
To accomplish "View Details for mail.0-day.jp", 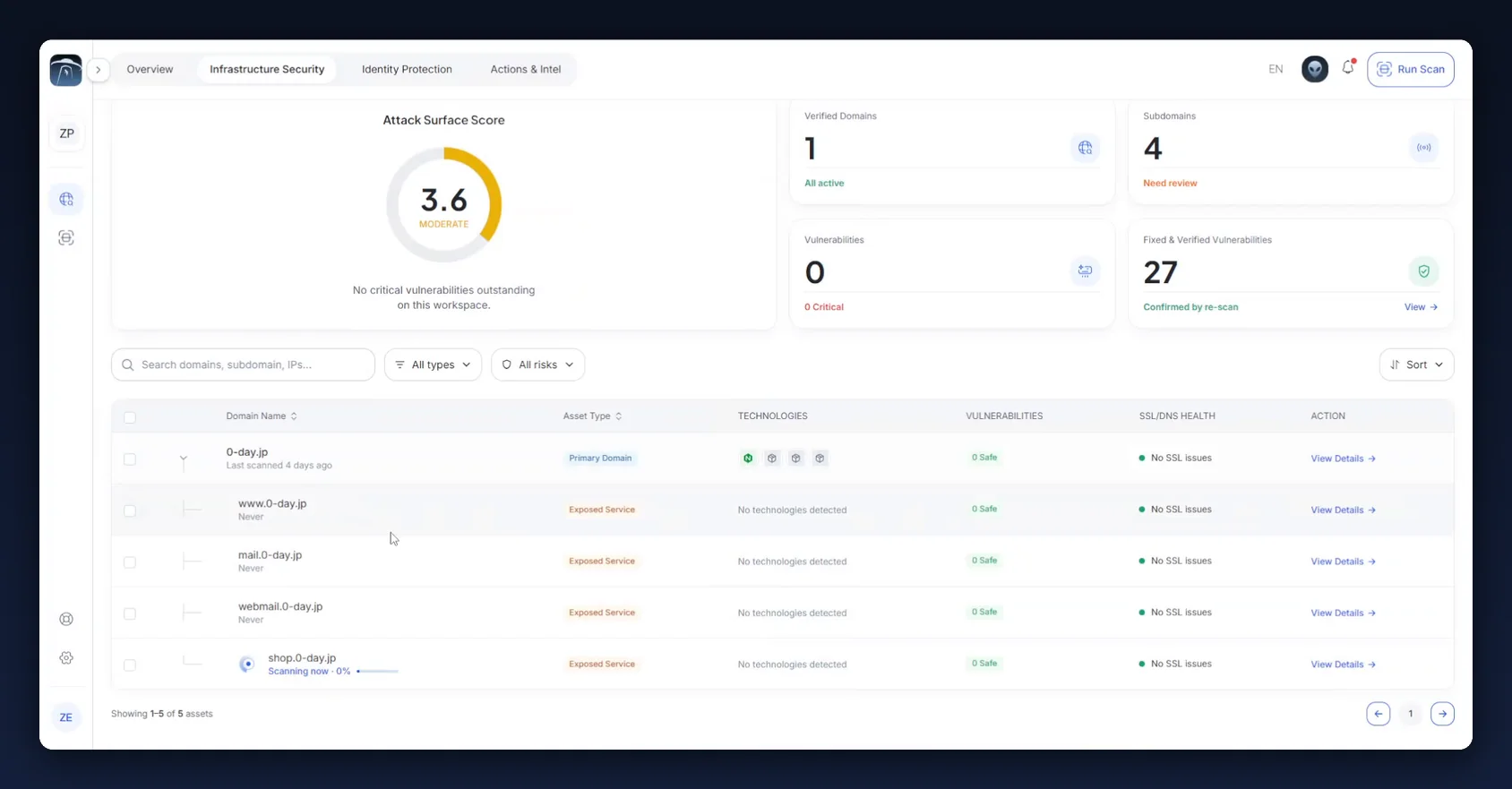I will tap(1343, 562).
